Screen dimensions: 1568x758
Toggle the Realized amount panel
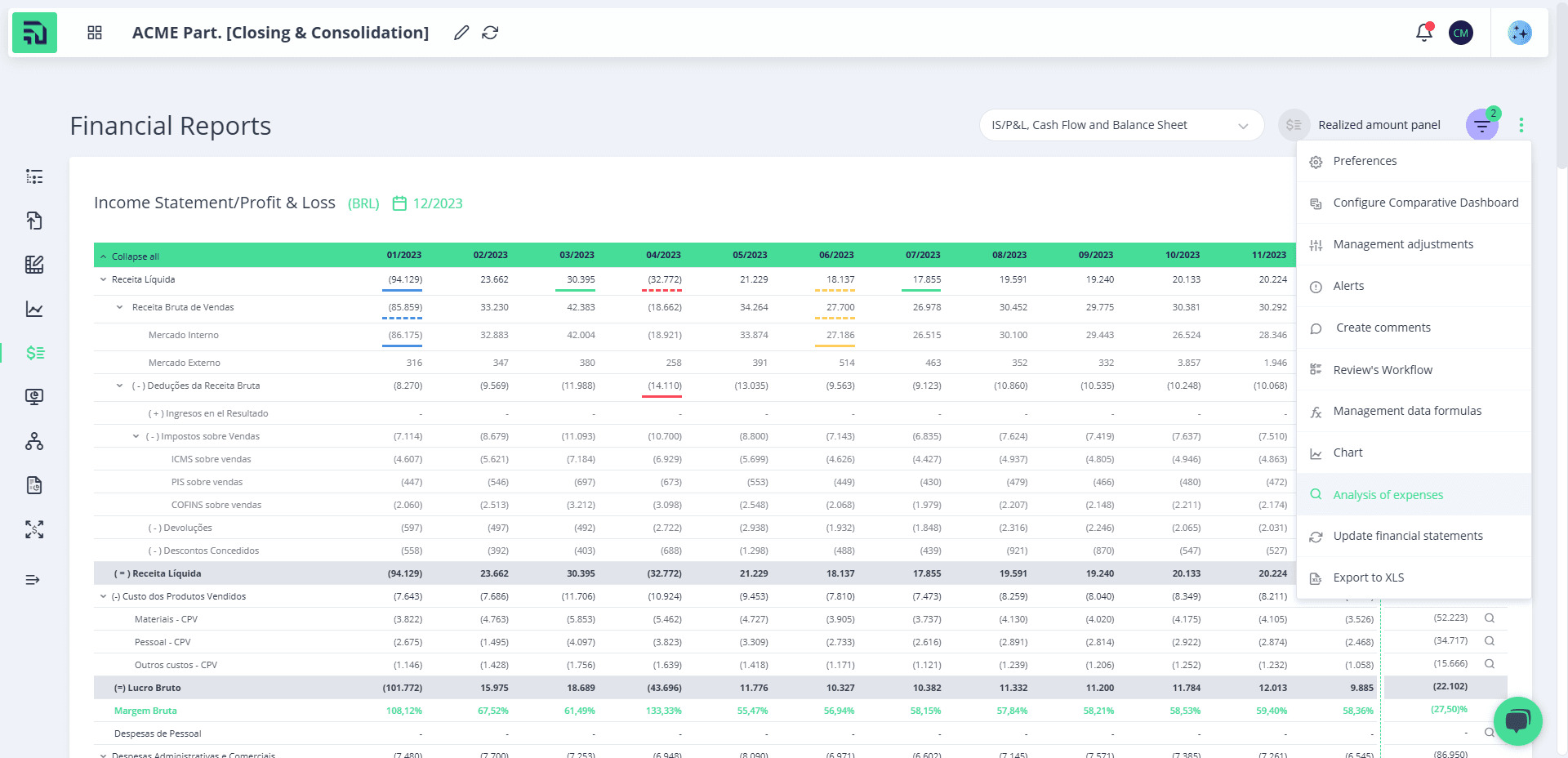click(1294, 125)
